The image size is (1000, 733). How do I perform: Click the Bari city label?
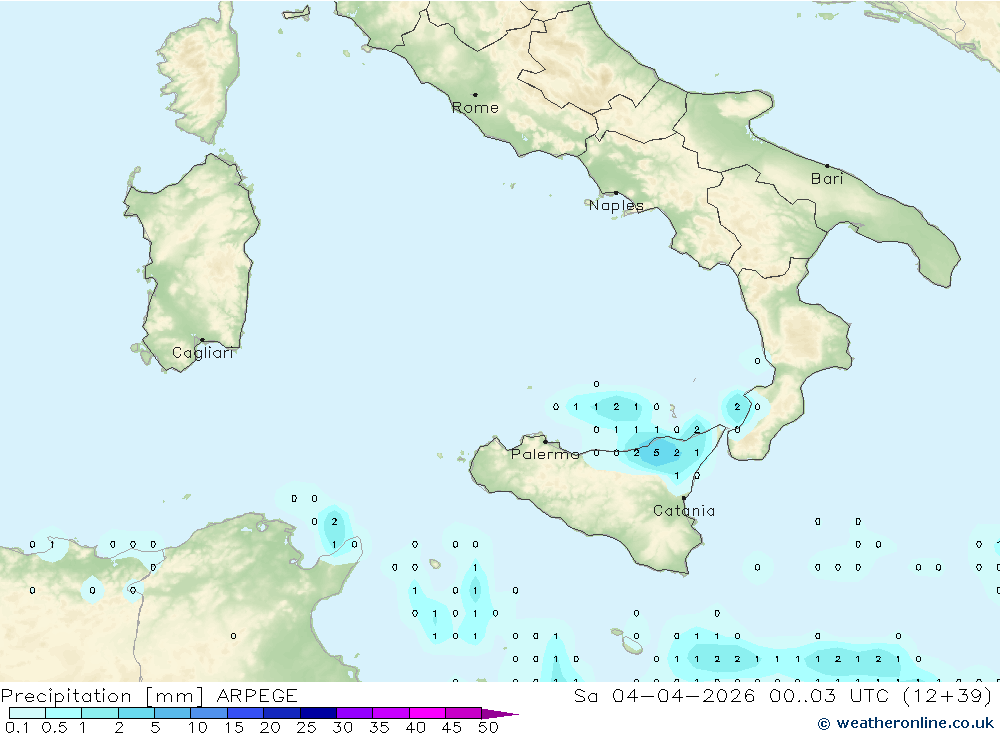pos(827,179)
